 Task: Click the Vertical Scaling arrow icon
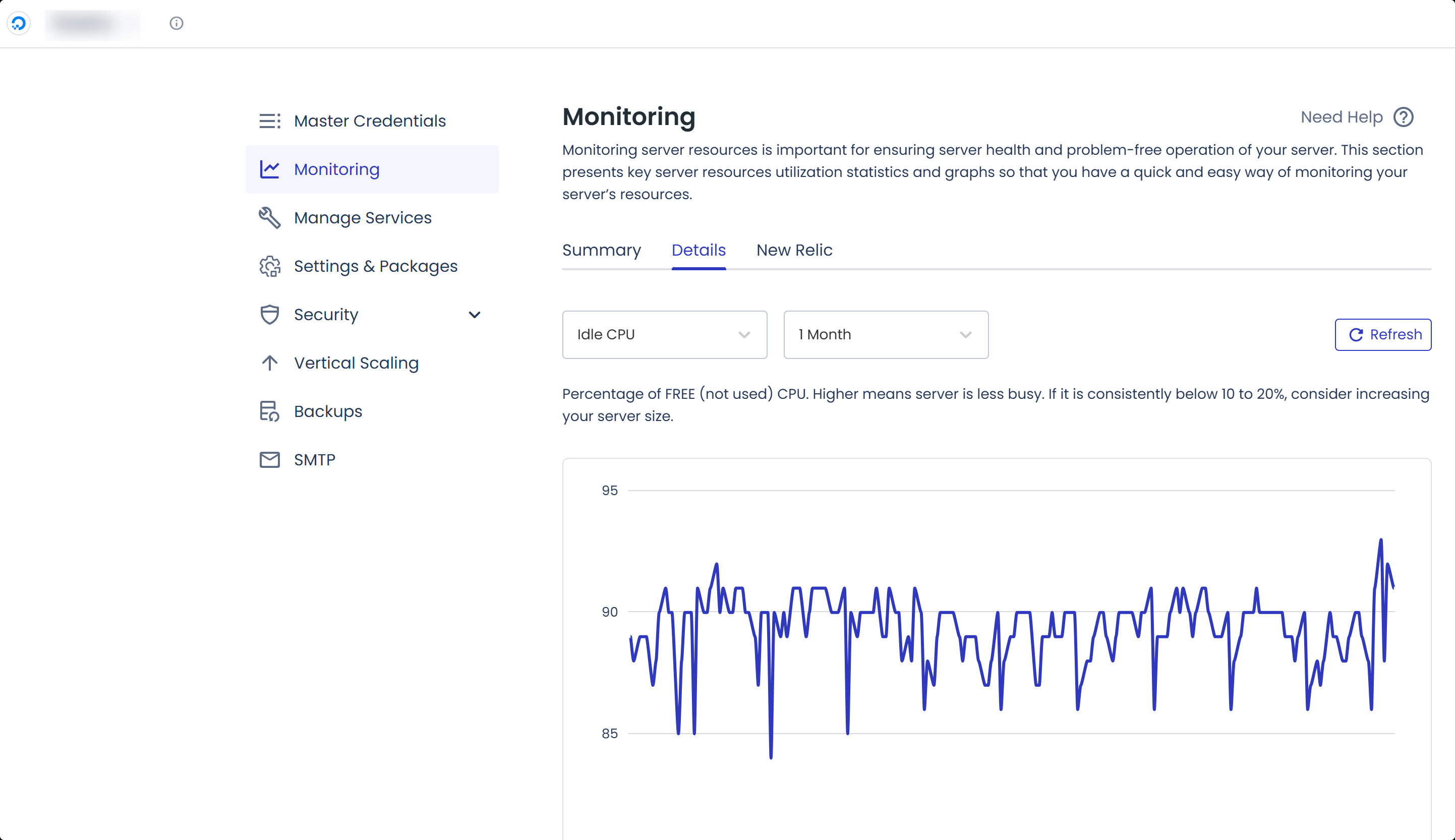coord(269,363)
